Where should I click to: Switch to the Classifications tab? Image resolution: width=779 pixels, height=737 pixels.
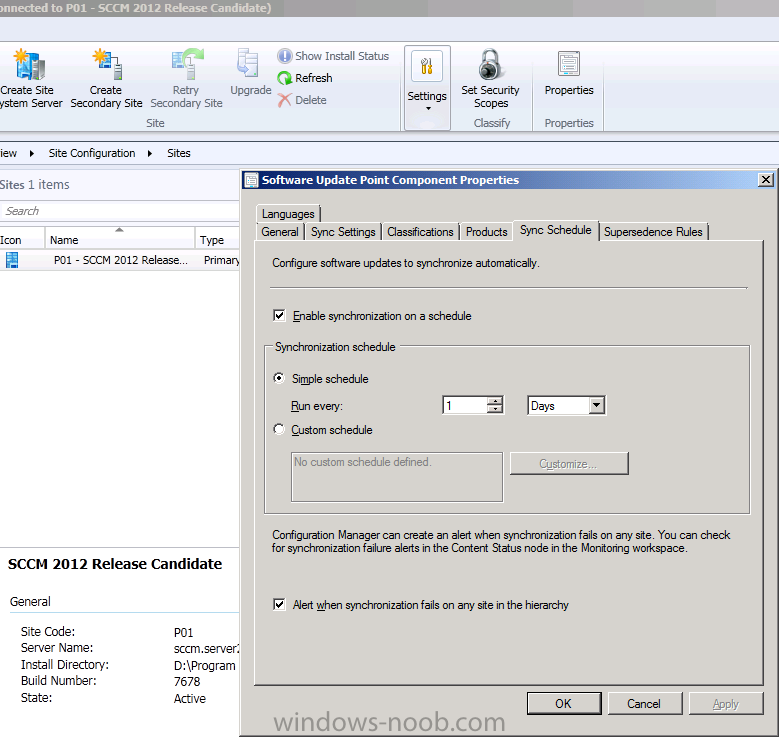(420, 232)
